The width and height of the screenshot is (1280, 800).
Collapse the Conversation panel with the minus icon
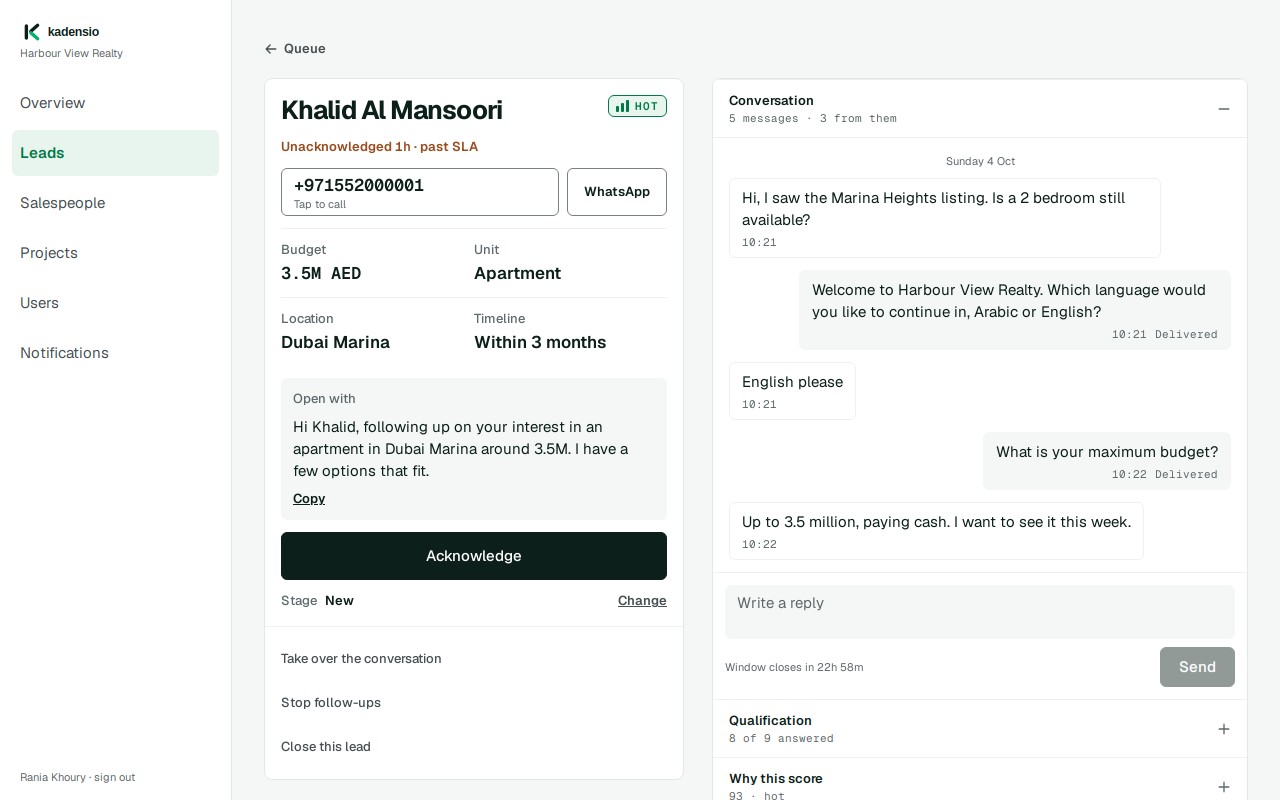(x=1224, y=109)
